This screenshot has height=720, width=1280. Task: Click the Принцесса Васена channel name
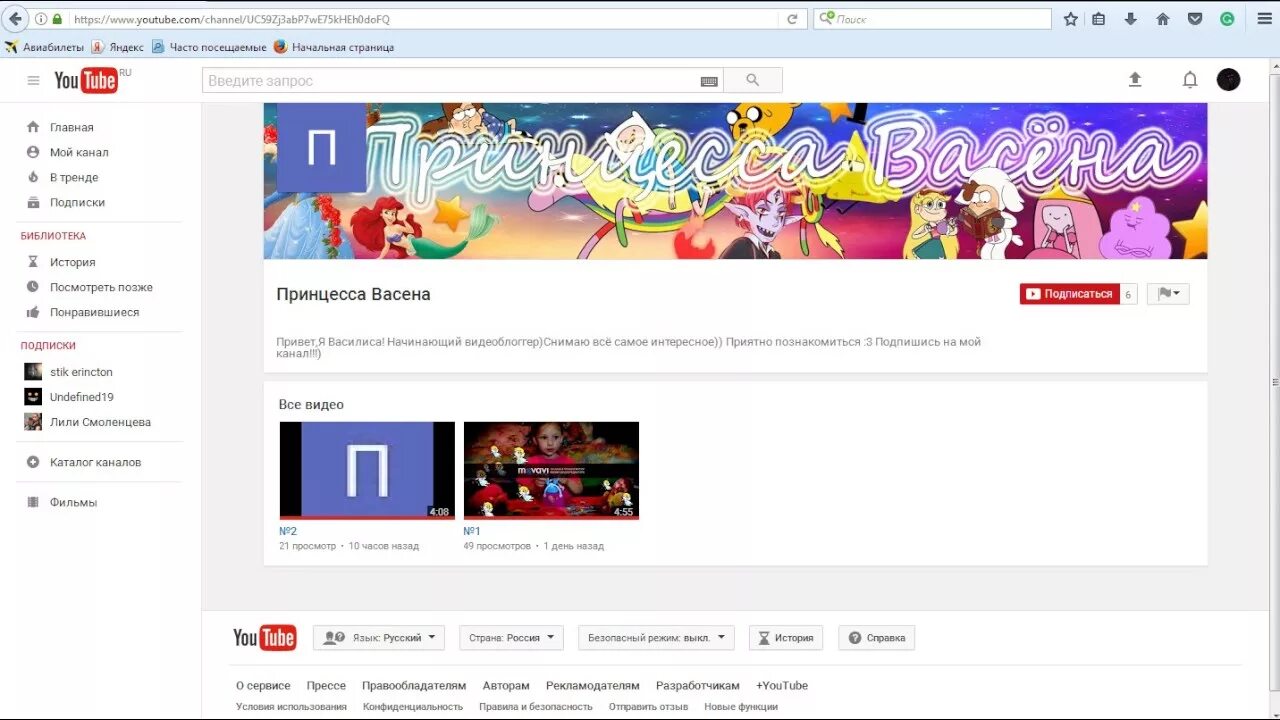click(353, 294)
